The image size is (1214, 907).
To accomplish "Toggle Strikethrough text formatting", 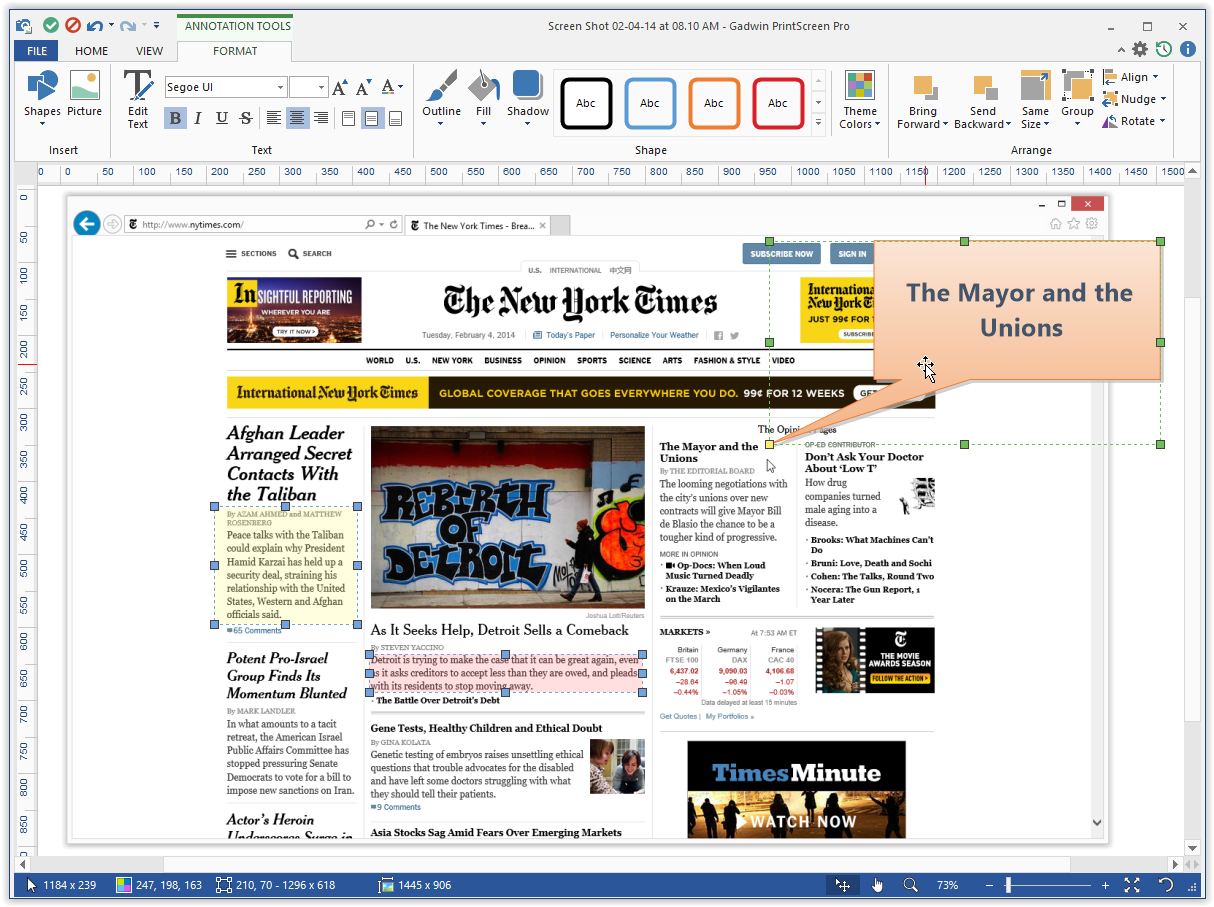I will click(x=246, y=118).
